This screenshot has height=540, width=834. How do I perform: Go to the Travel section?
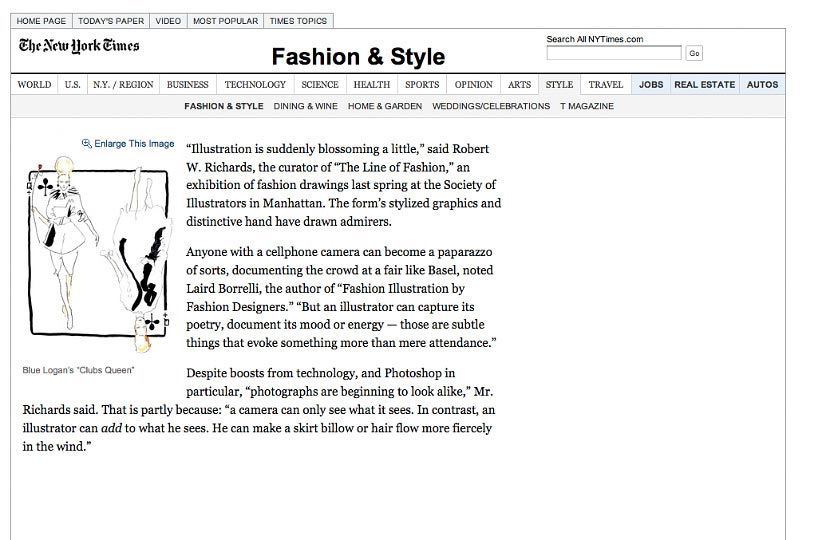605,85
